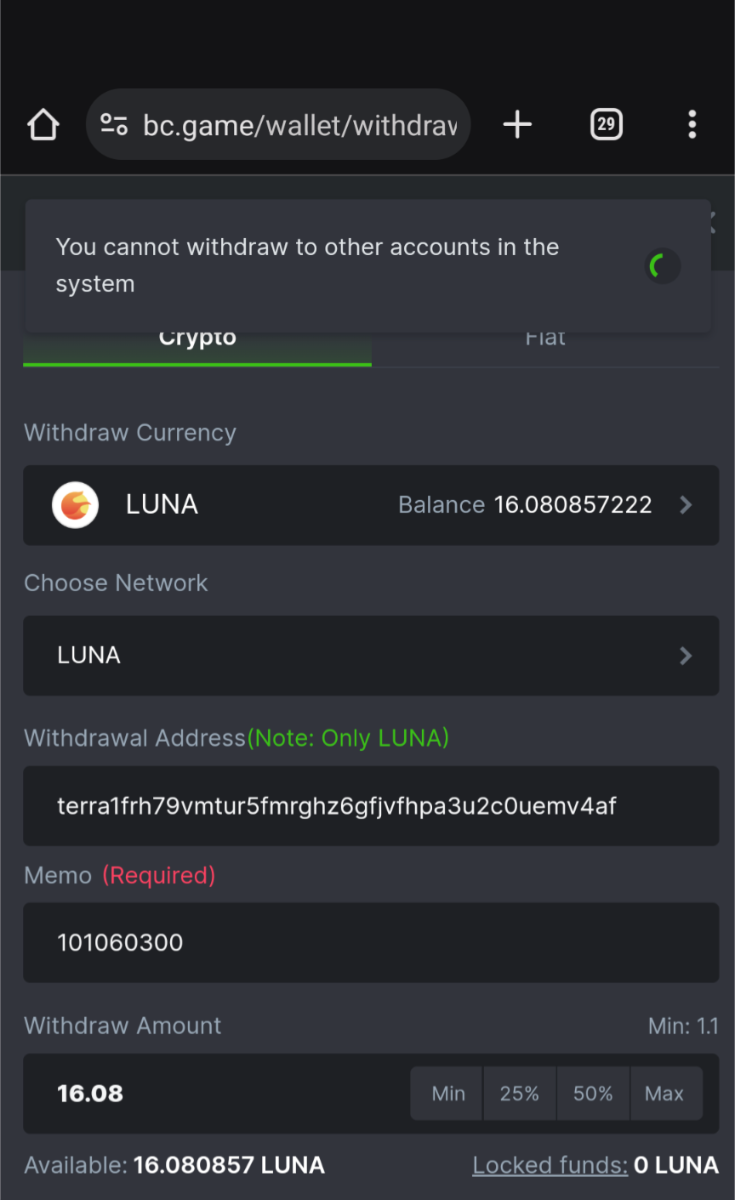Tap the address bar URL
Image resolution: width=735 pixels, height=1200 pixels.
300,125
